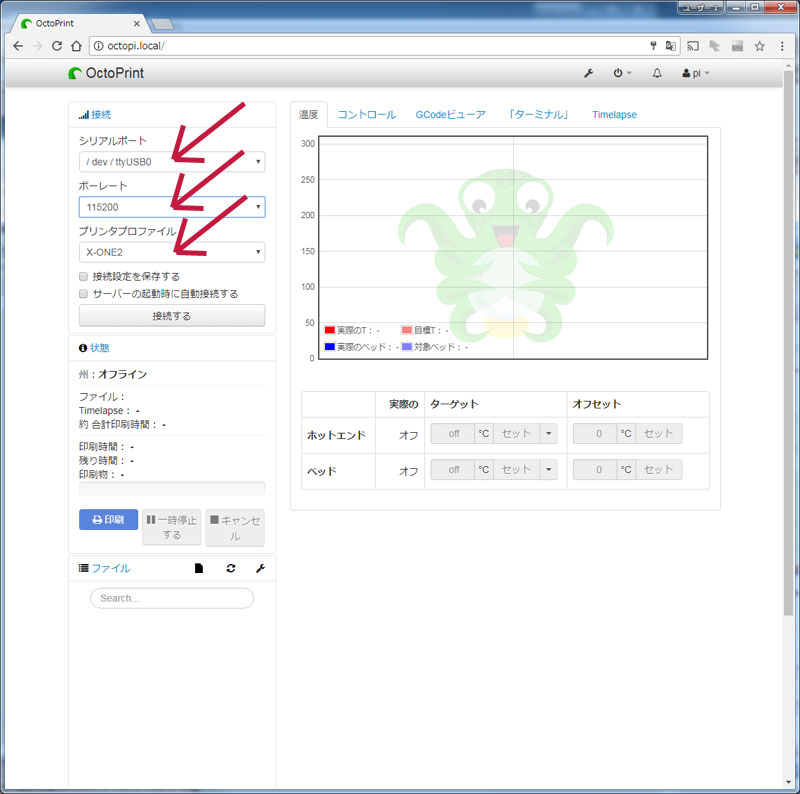
Task: Open the system power menu icon
Action: [x=622, y=73]
